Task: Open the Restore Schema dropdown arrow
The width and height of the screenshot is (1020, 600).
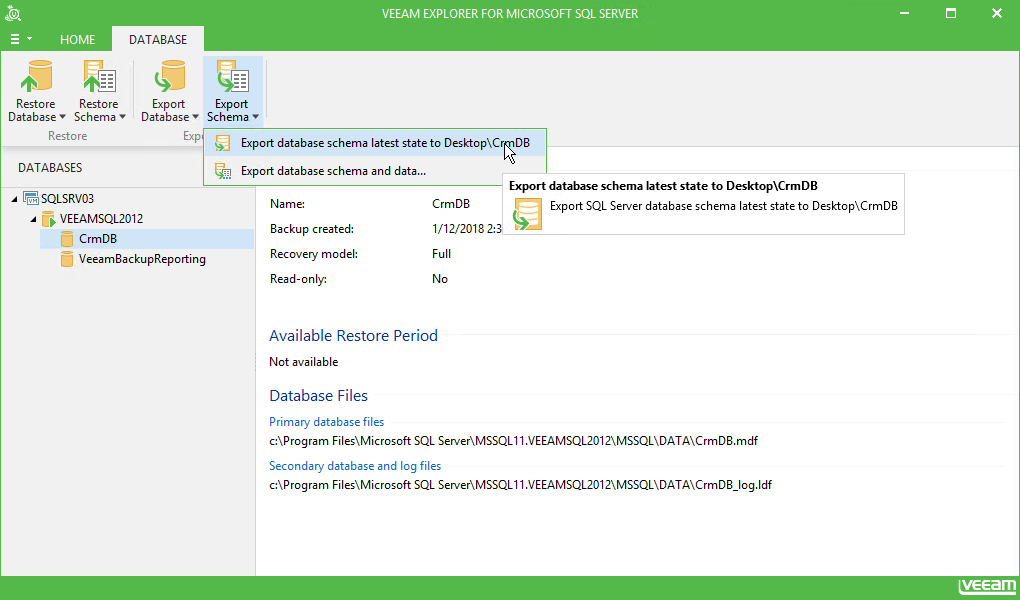Action: point(122,117)
